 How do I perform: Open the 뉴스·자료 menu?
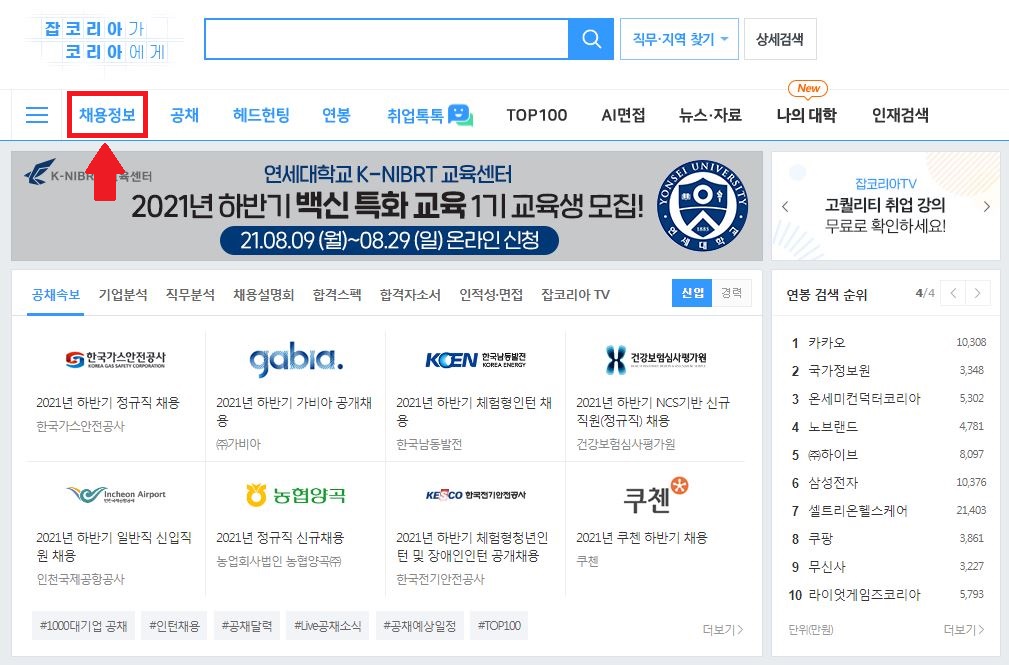(x=710, y=115)
